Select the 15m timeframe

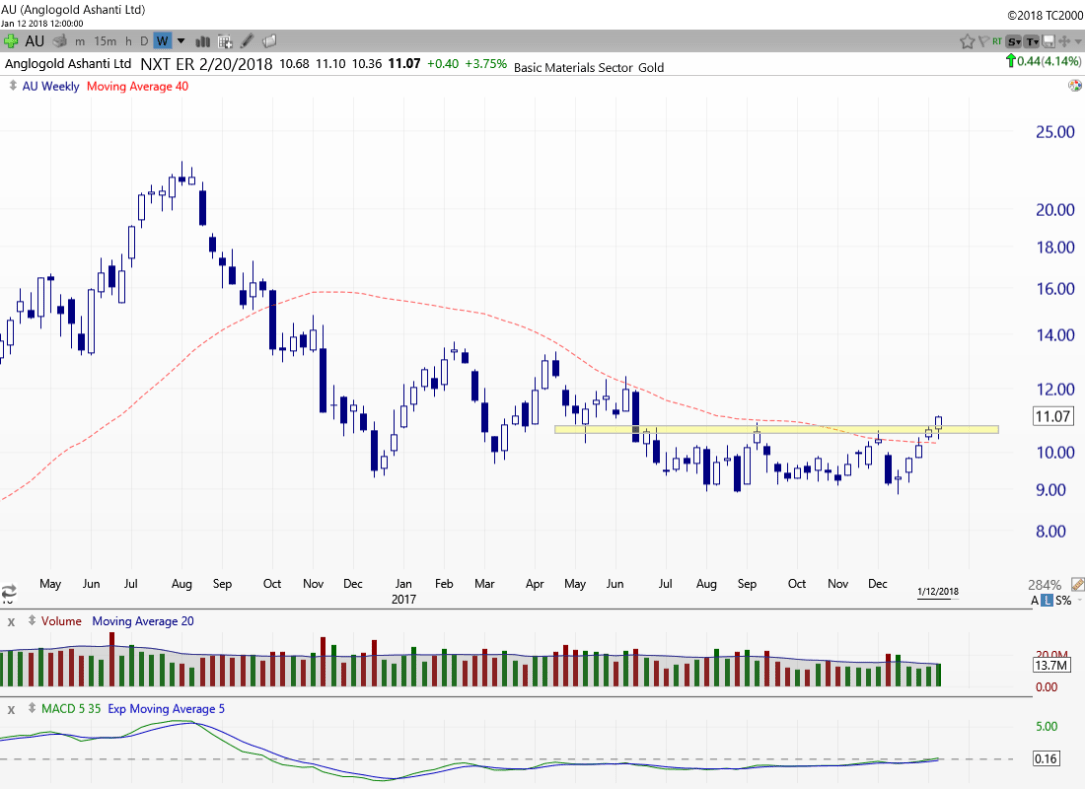coord(104,41)
